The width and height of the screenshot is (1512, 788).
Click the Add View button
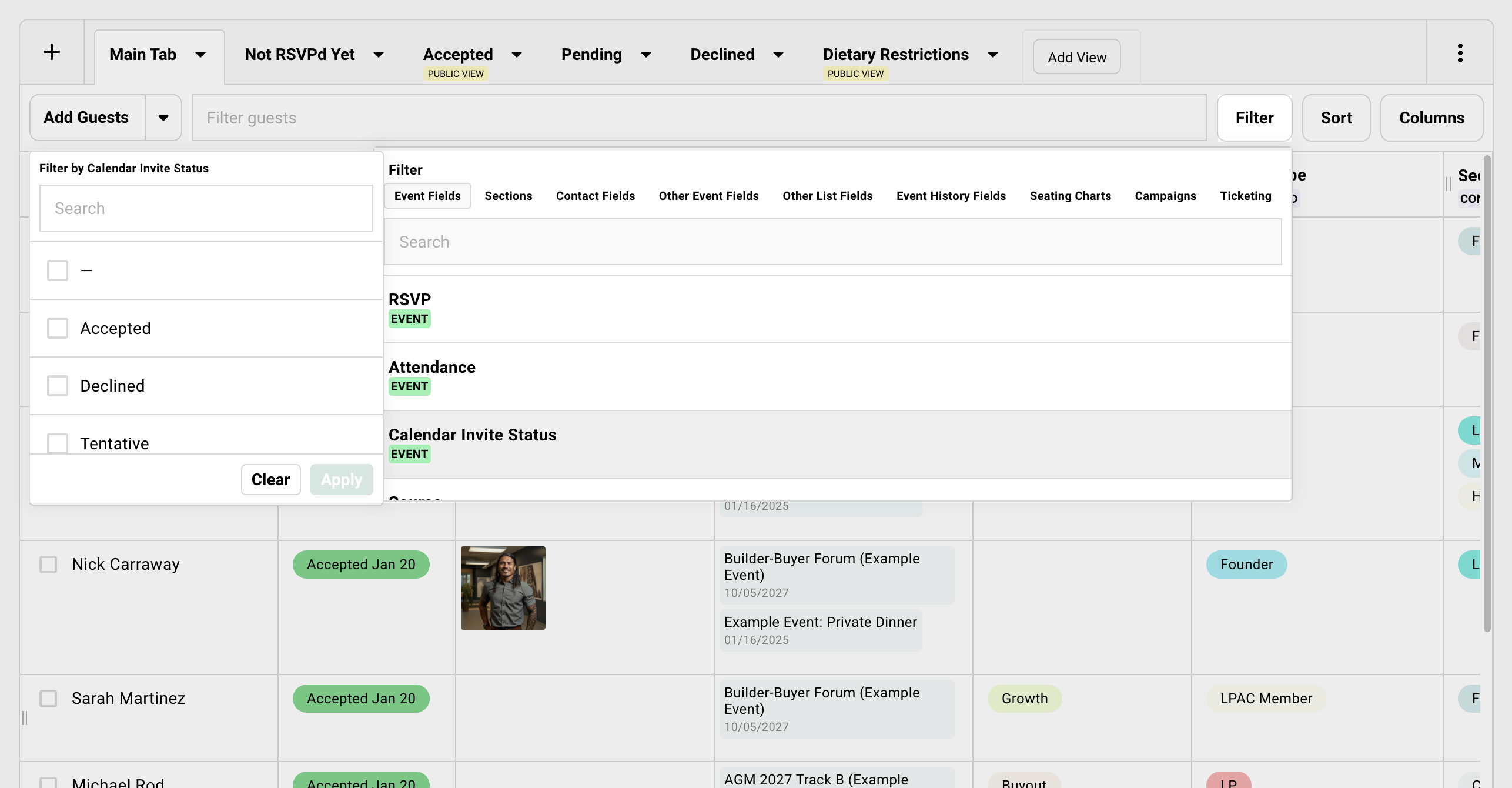(x=1076, y=56)
